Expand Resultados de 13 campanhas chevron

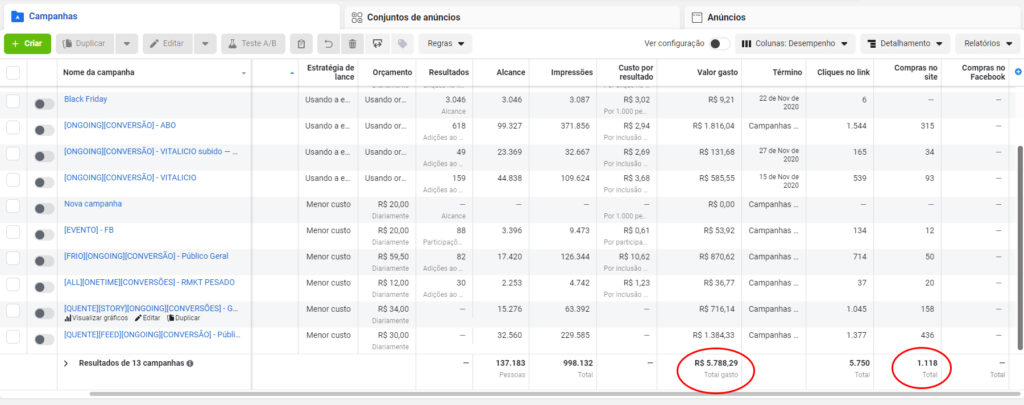tap(66, 363)
